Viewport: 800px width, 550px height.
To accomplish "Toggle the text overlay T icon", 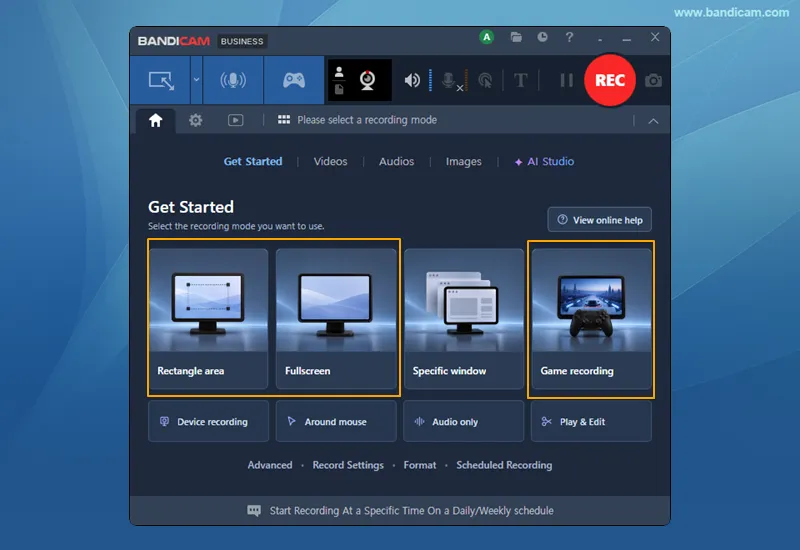I will 520,80.
